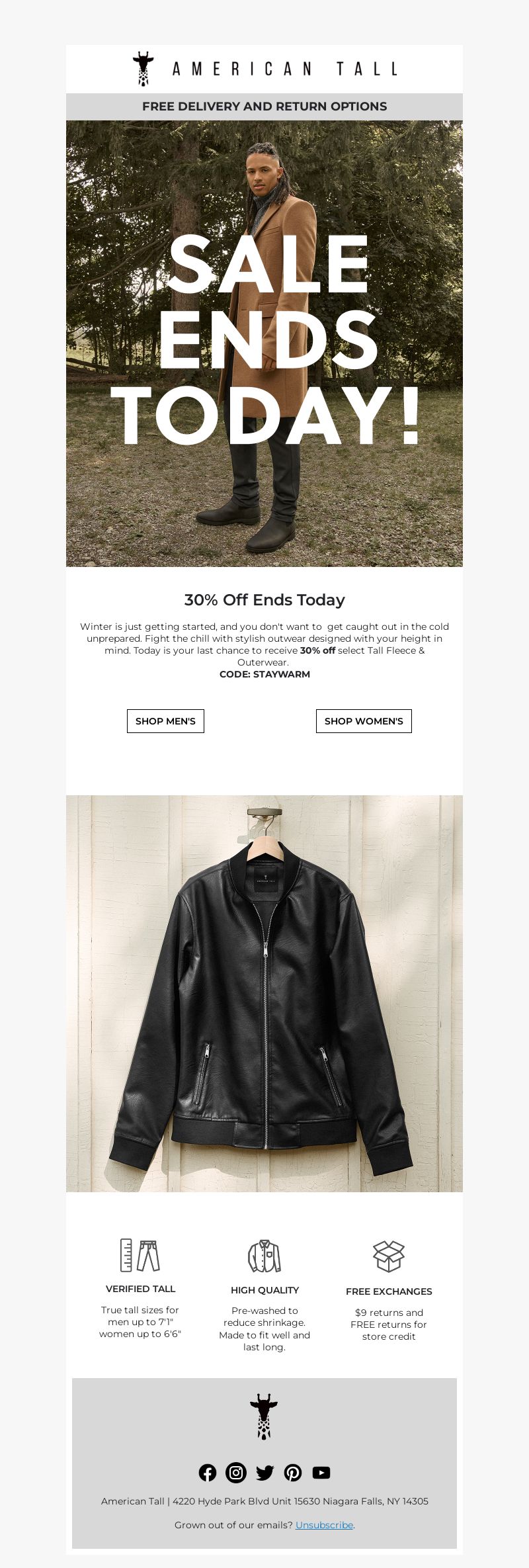This screenshot has height=1568, width=529.
Task: Click the FREE EXCHANGES heading text
Action: click(x=389, y=1291)
